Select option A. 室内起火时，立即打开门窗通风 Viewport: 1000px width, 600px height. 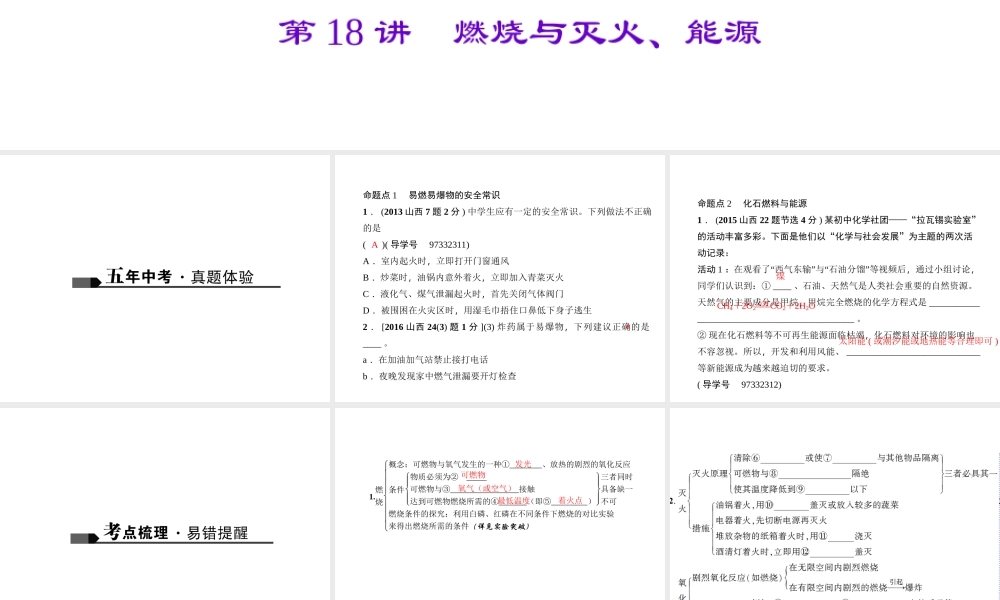tap(436, 261)
